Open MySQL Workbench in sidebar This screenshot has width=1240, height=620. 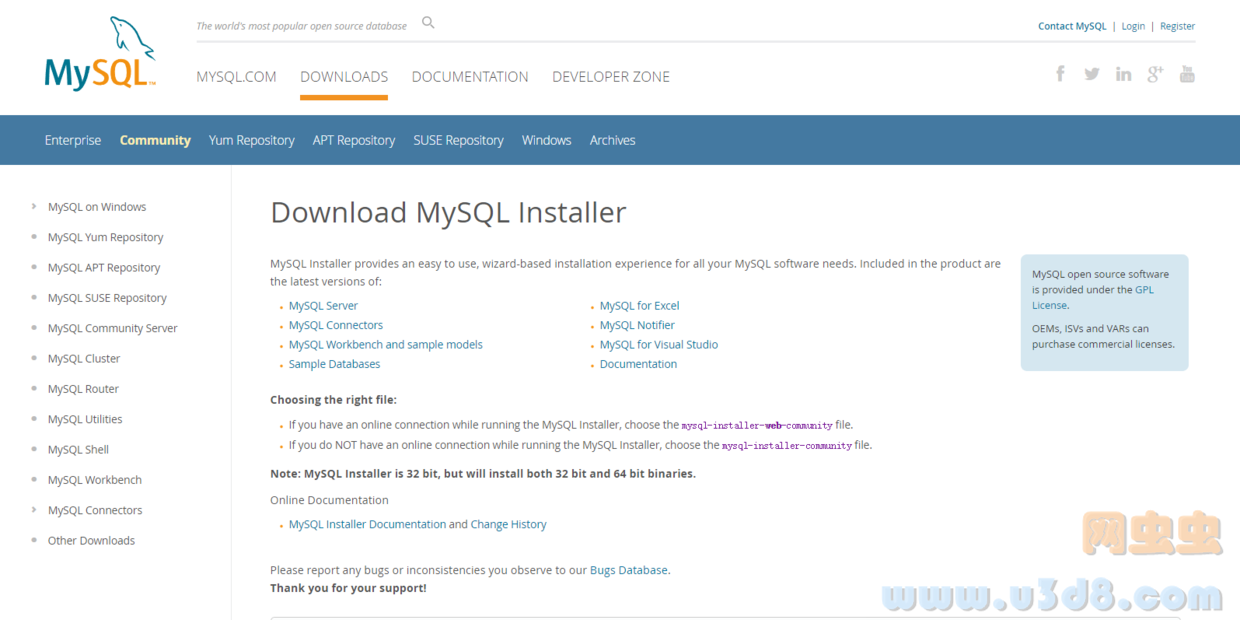pos(95,480)
